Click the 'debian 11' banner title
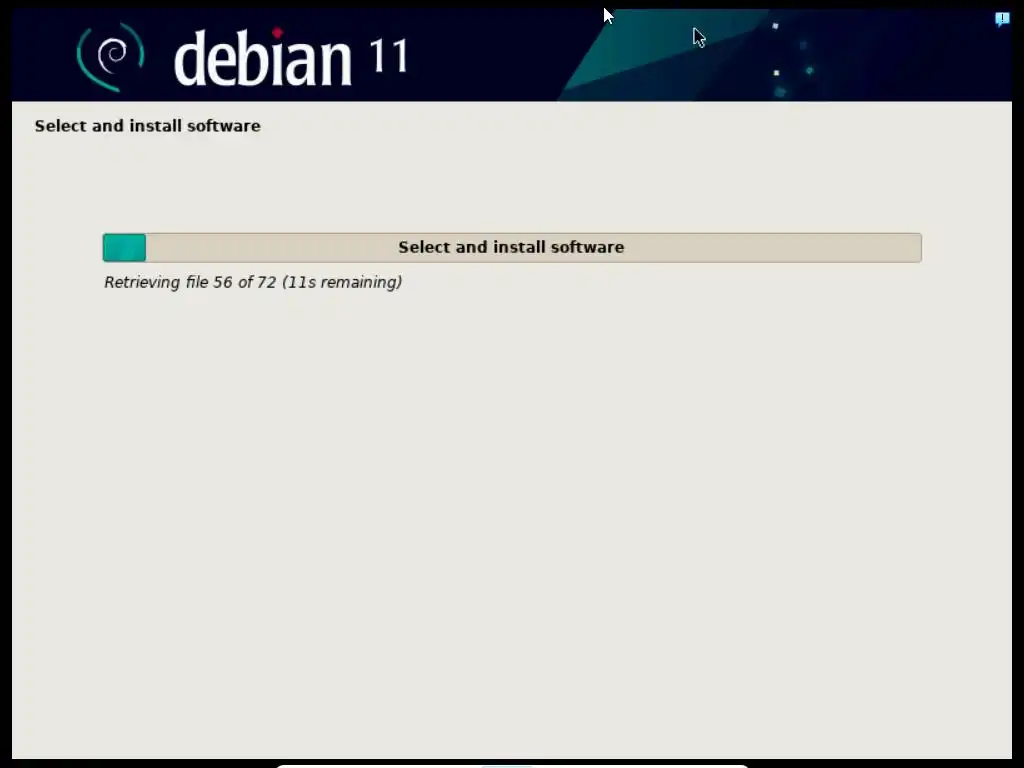 click(x=291, y=57)
